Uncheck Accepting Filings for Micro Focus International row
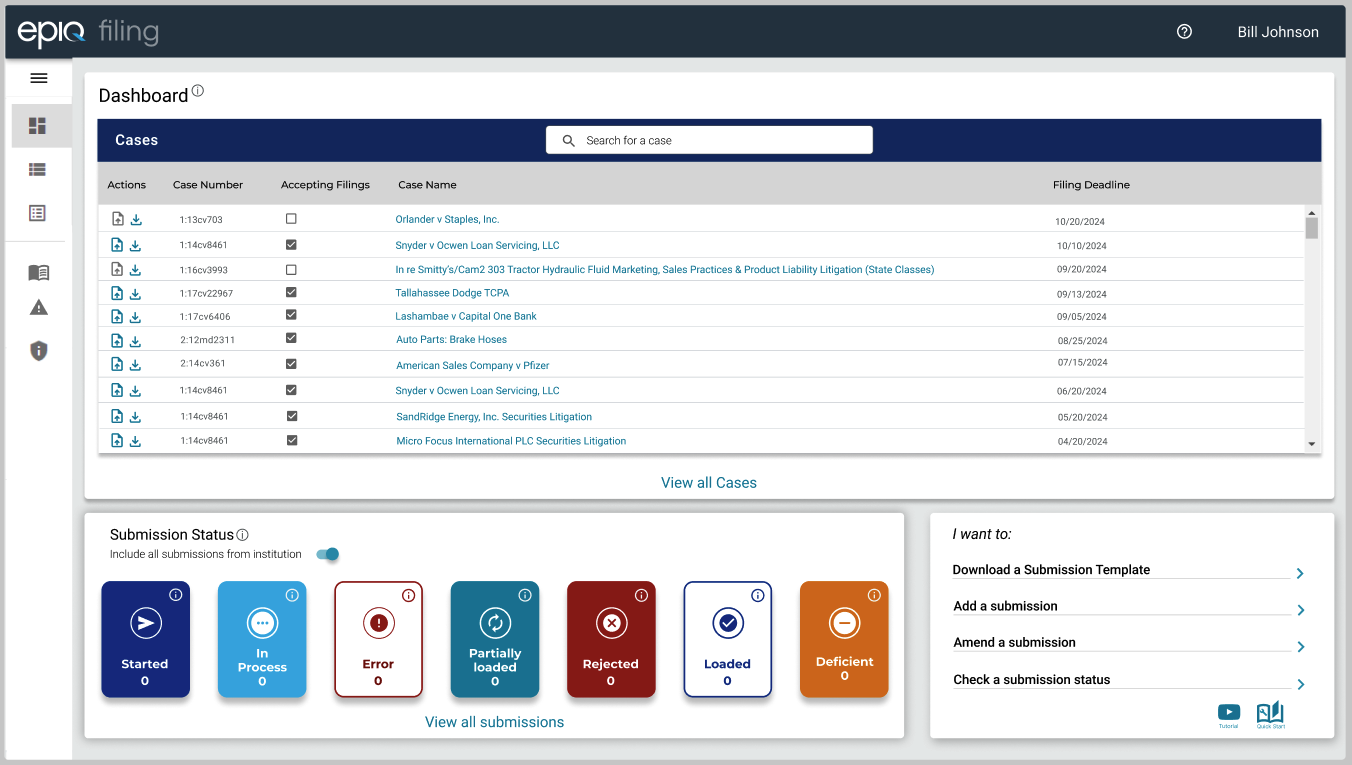The height and width of the screenshot is (765, 1352). tap(291, 440)
